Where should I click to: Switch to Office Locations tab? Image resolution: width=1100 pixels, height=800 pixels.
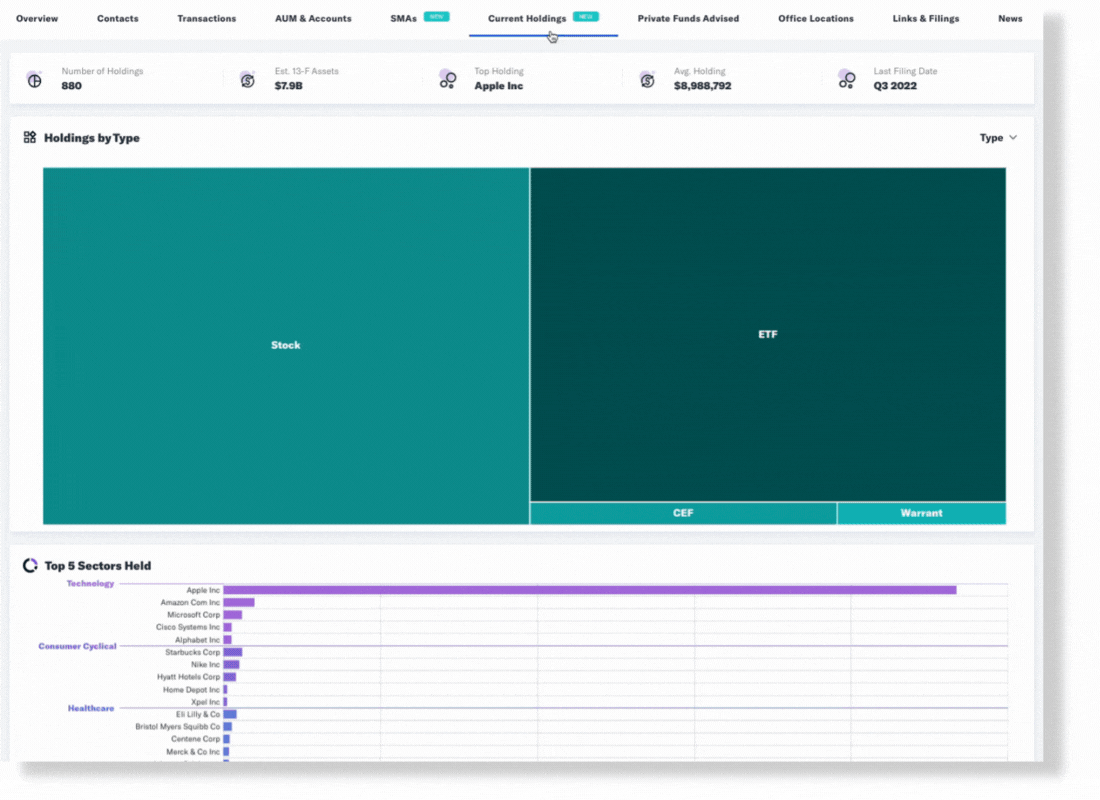(815, 19)
